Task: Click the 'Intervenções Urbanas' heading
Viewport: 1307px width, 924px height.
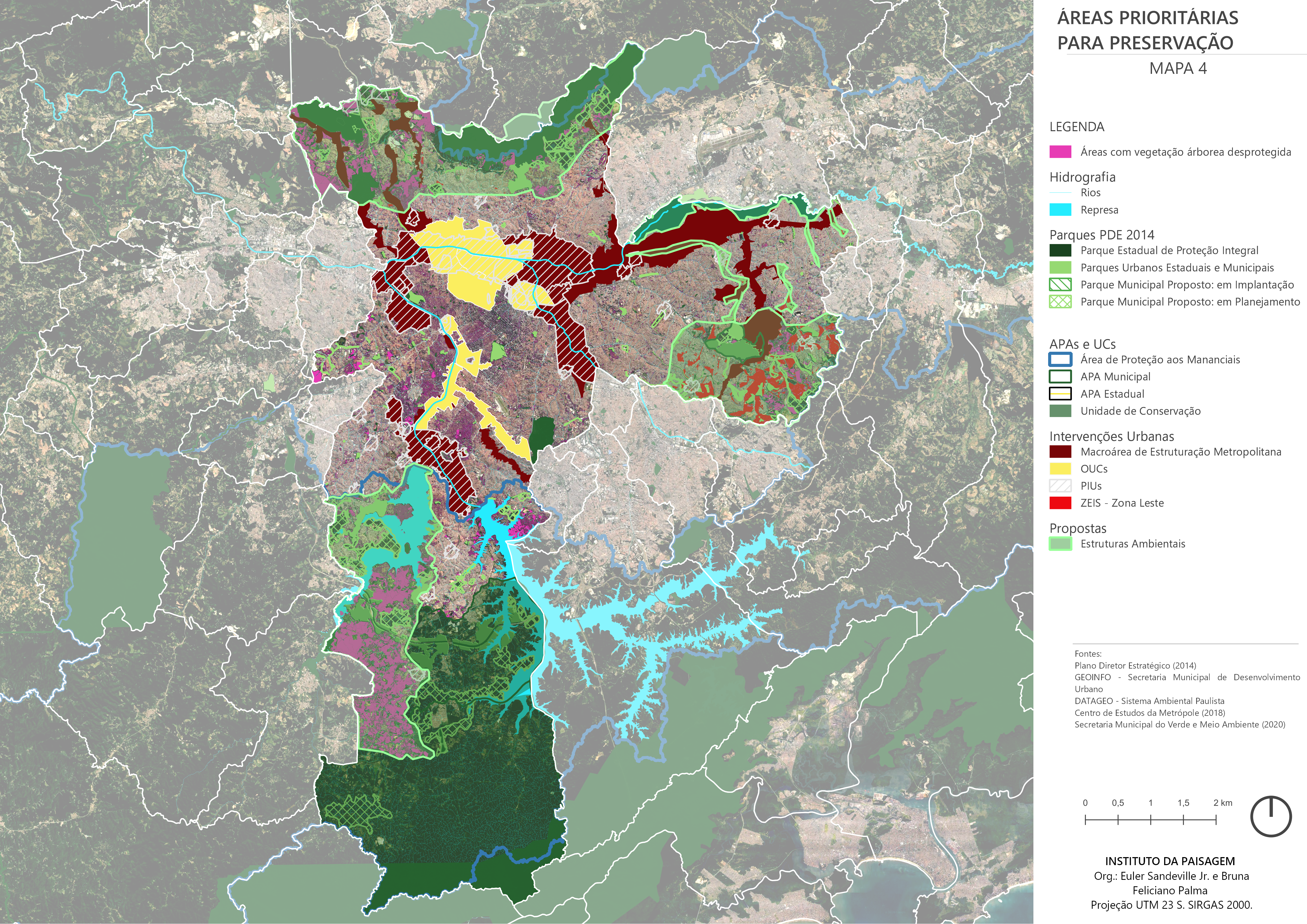Action: 1112,436
